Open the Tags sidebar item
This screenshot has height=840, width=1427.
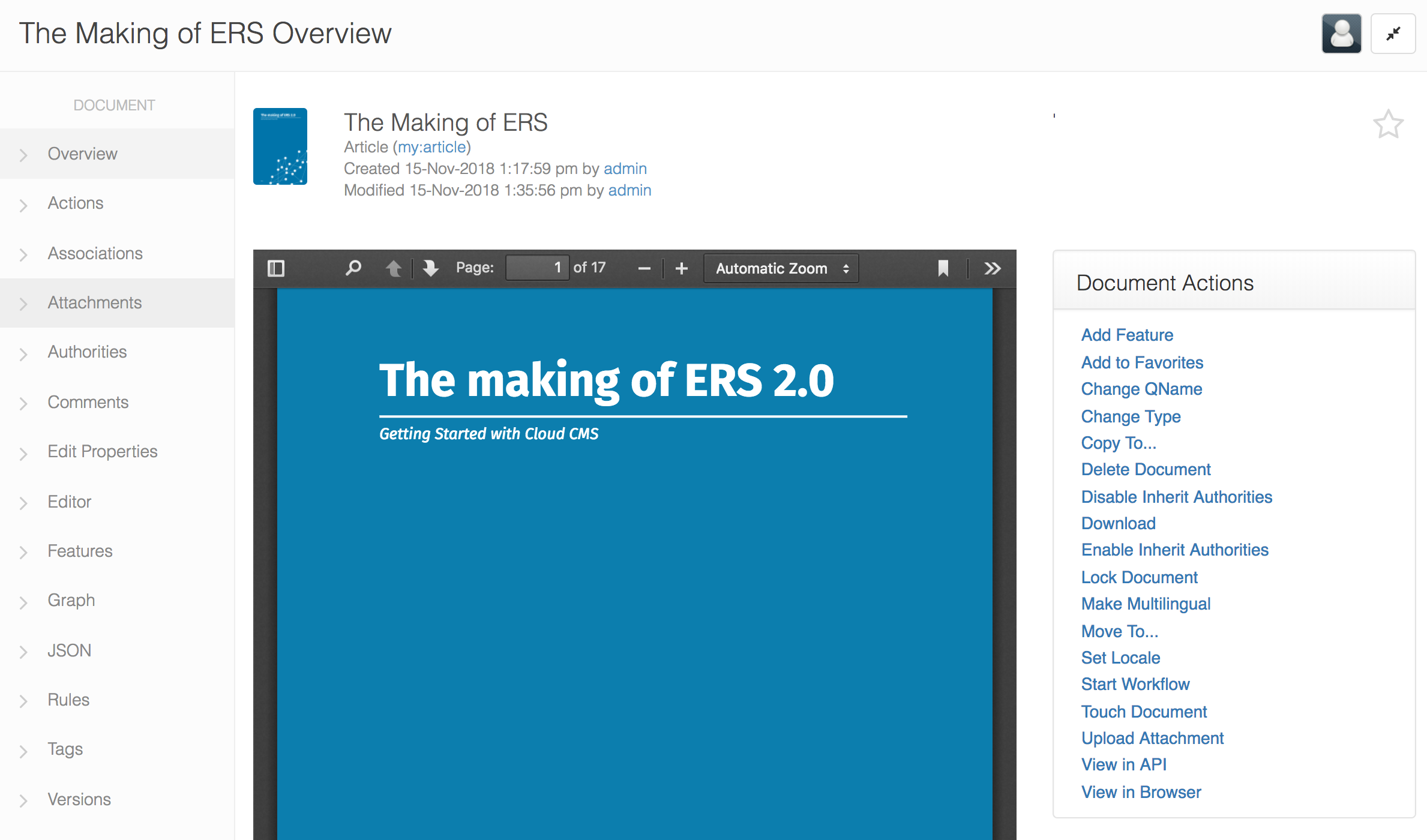pyautogui.click(x=117, y=749)
